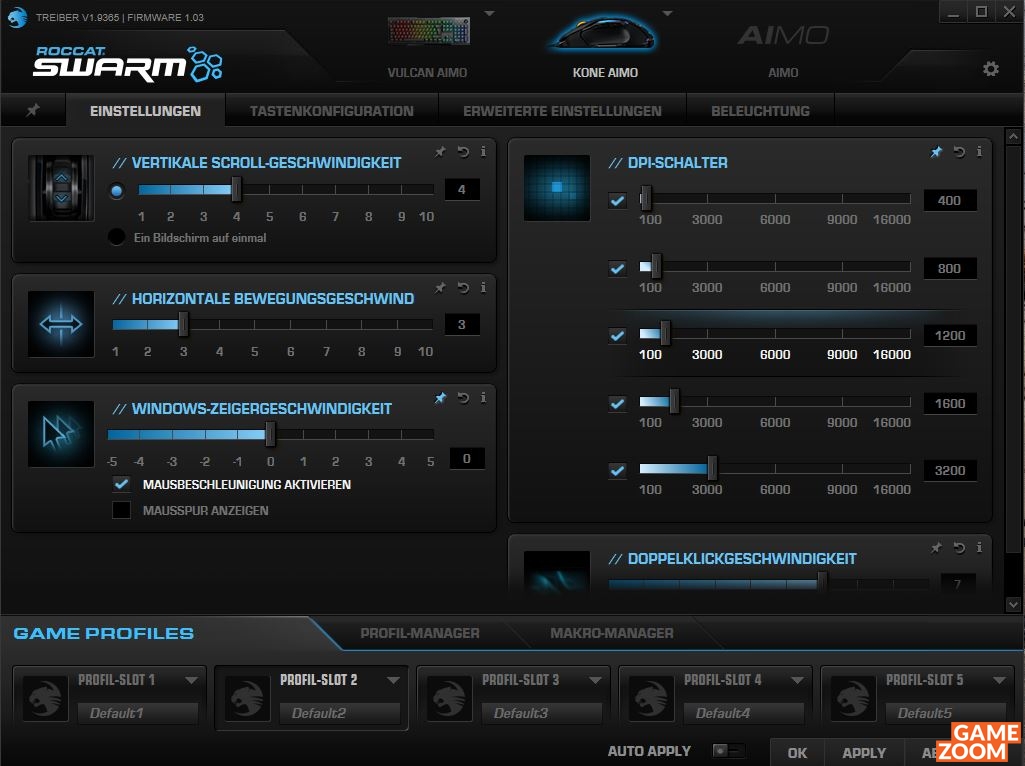Uncheck the 400 DPI level
The height and width of the screenshot is (766, 1025).
tap(617, 201)
